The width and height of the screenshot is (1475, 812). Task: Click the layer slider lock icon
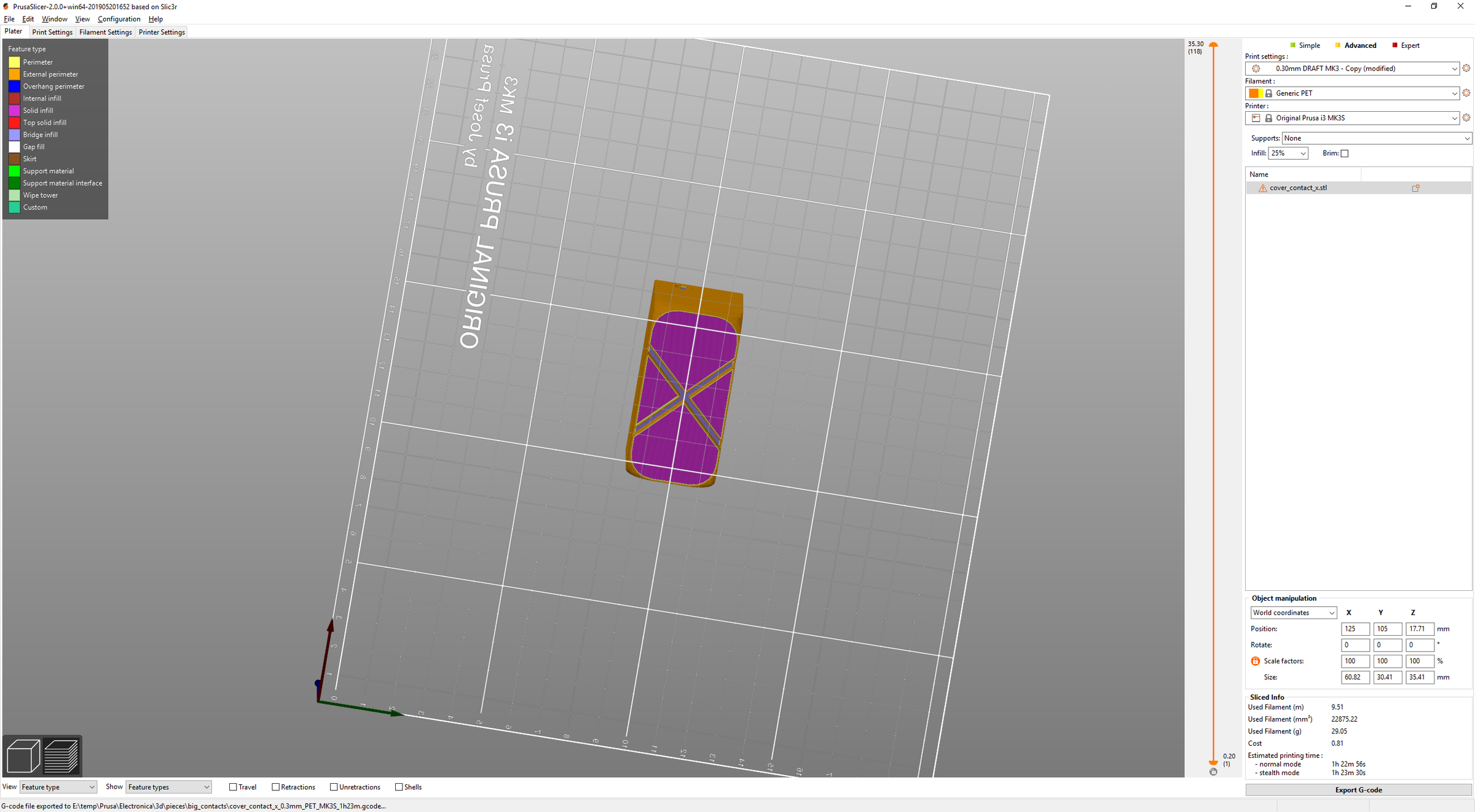[x=1213, y=772]
